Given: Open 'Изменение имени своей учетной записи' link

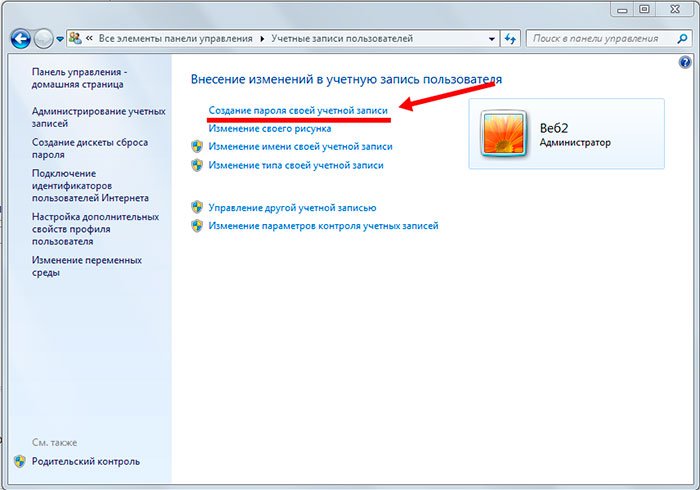Looking at the screenshot, I should [x=300, y=146].
